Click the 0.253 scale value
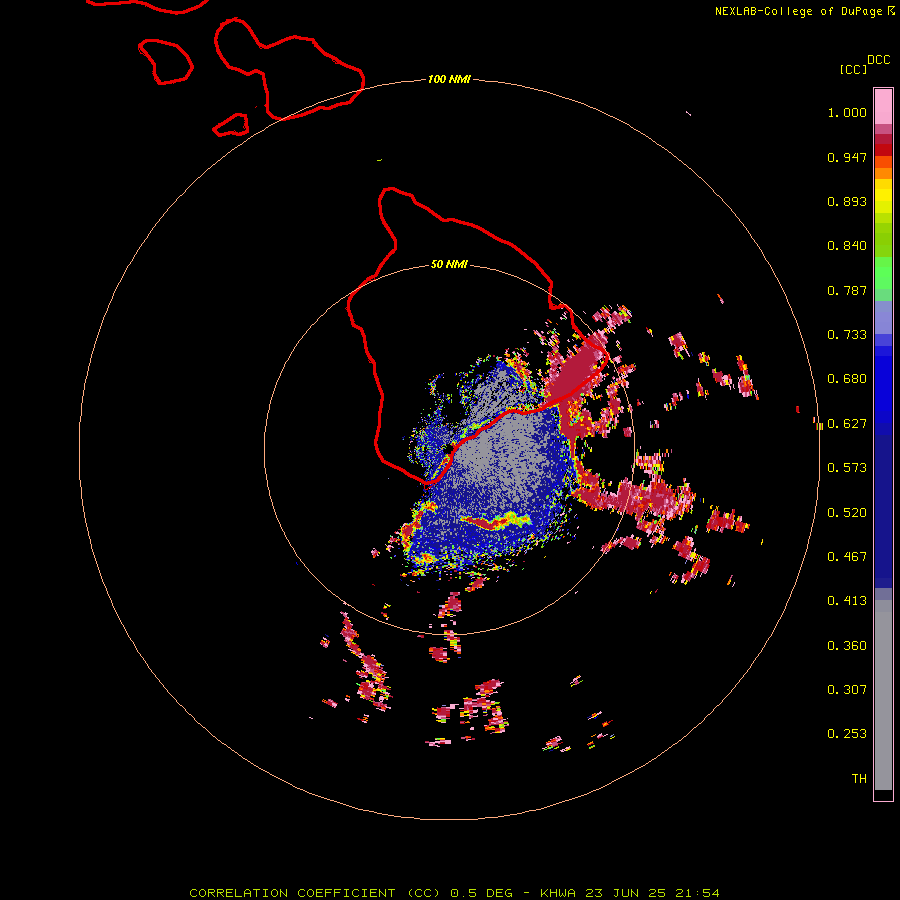This screenshot has height=900, width=900. coord(847,734)
